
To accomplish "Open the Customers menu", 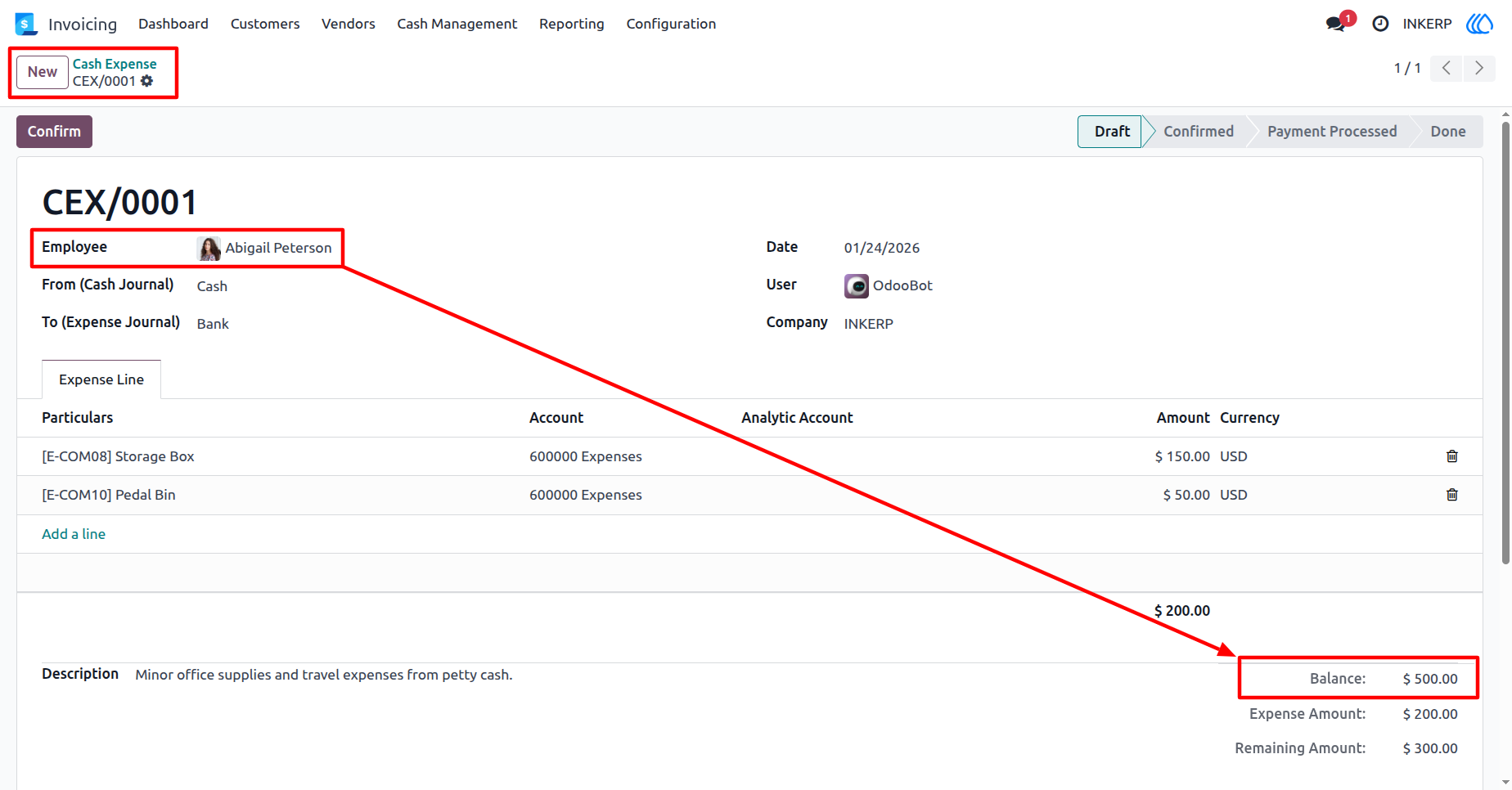I will tap(265, 24).
